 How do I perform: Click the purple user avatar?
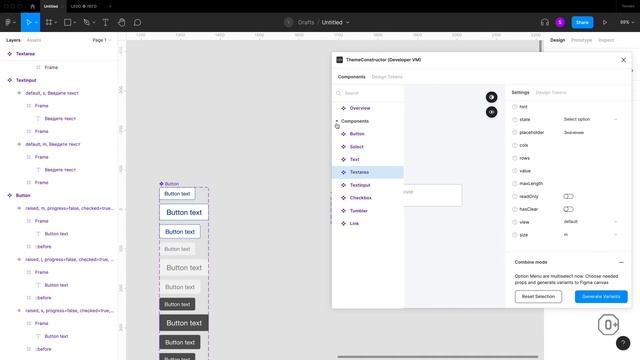pos(560,22)
